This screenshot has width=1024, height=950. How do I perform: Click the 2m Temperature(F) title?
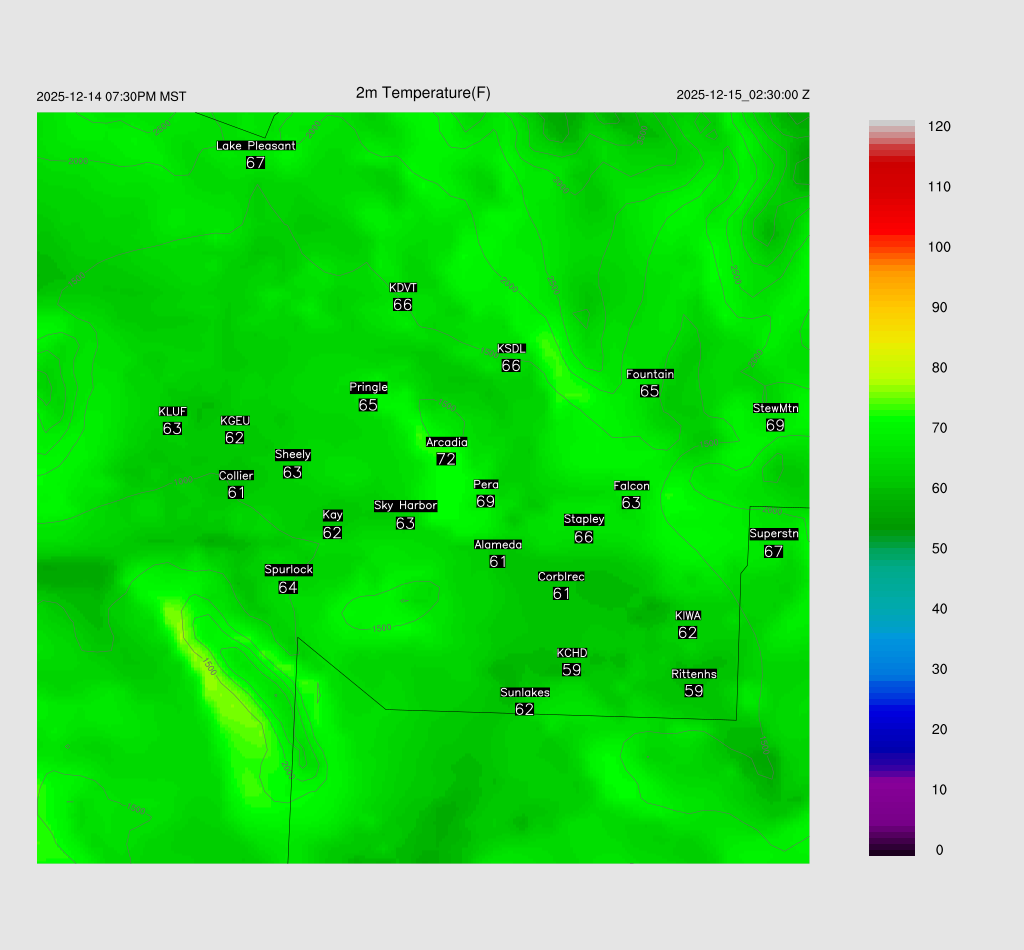tap(423, 93)
